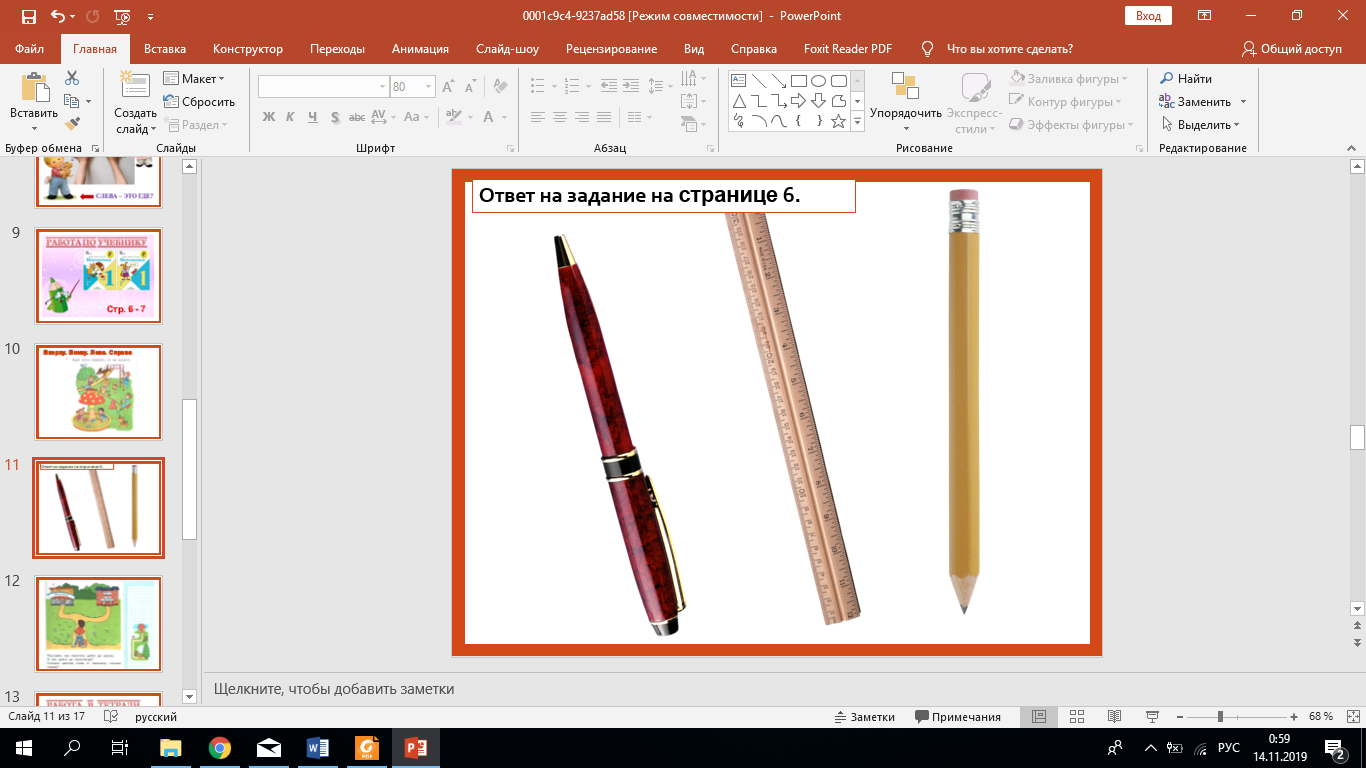Select the triangle shape

738,101
